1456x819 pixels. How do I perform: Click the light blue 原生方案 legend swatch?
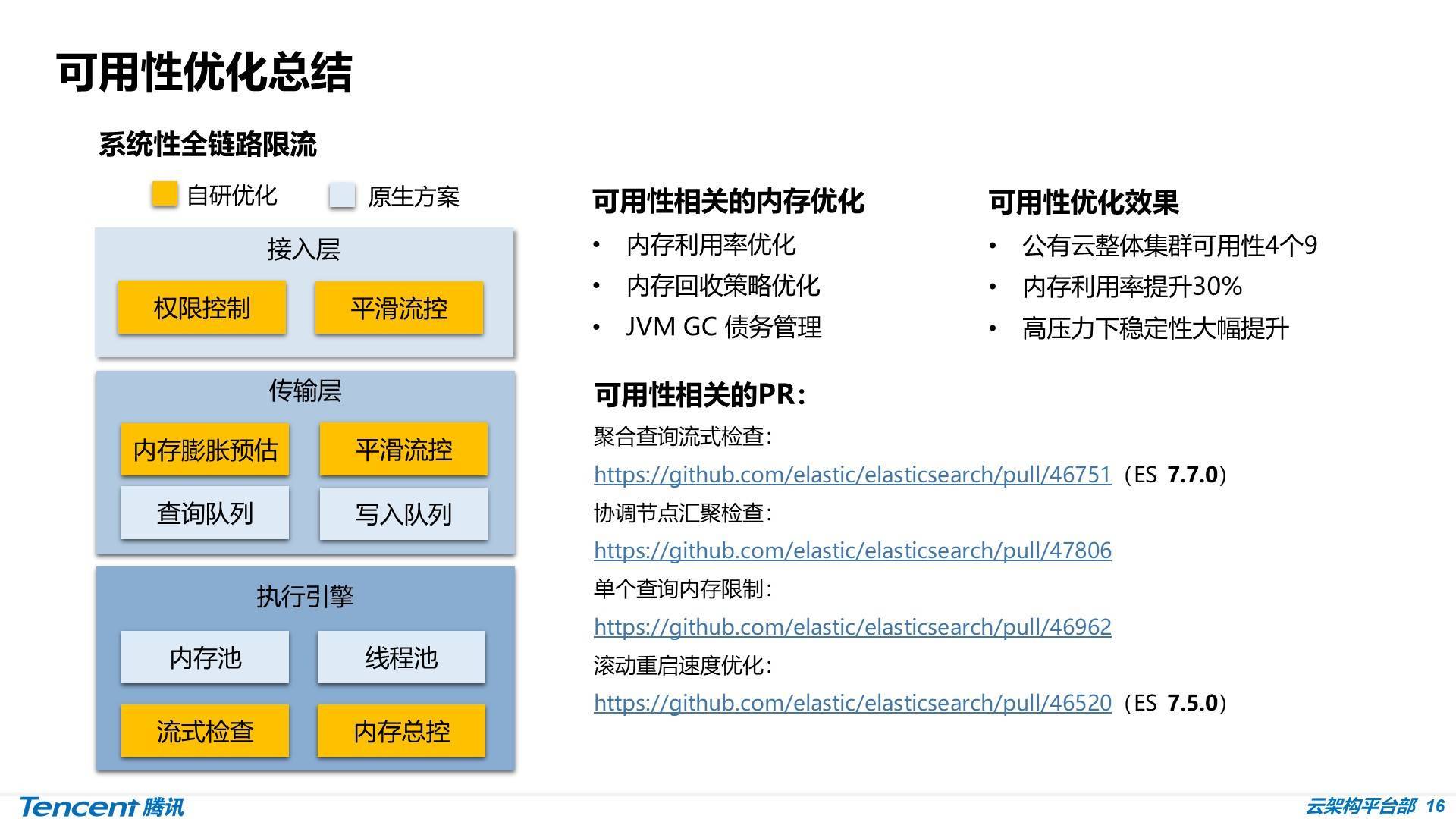tap(342, 196)
